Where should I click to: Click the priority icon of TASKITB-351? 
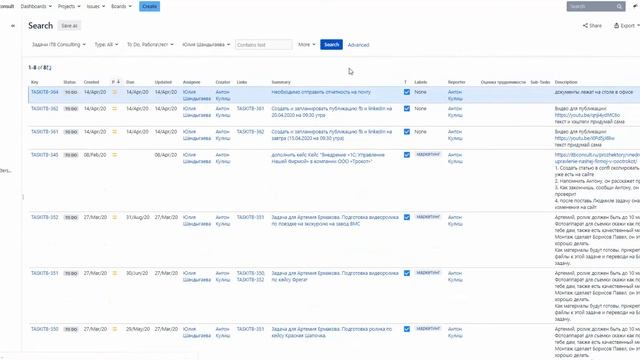coord(115,273)
